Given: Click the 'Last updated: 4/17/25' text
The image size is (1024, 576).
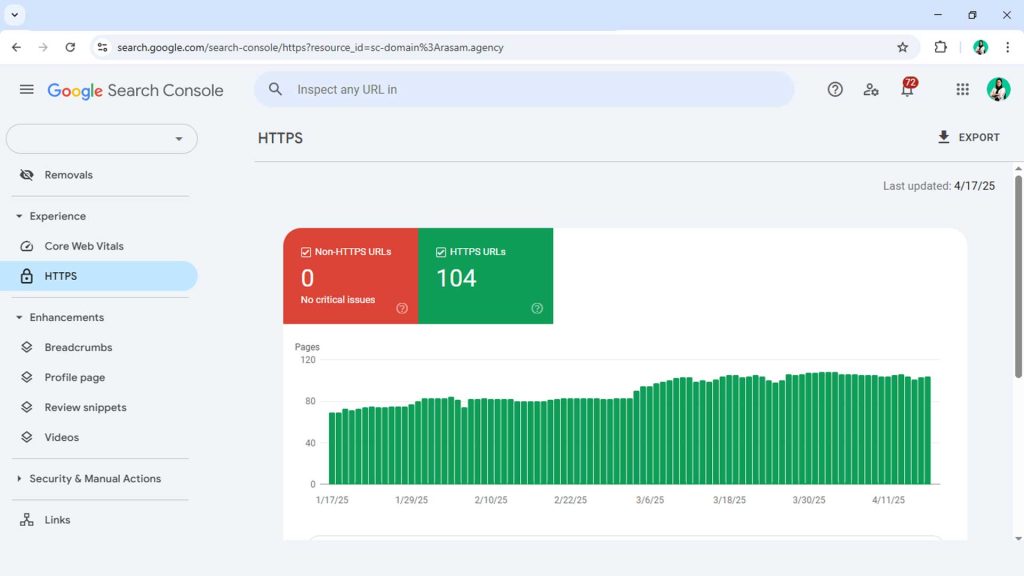Looking at the screenshot, I should coord(938,186).
